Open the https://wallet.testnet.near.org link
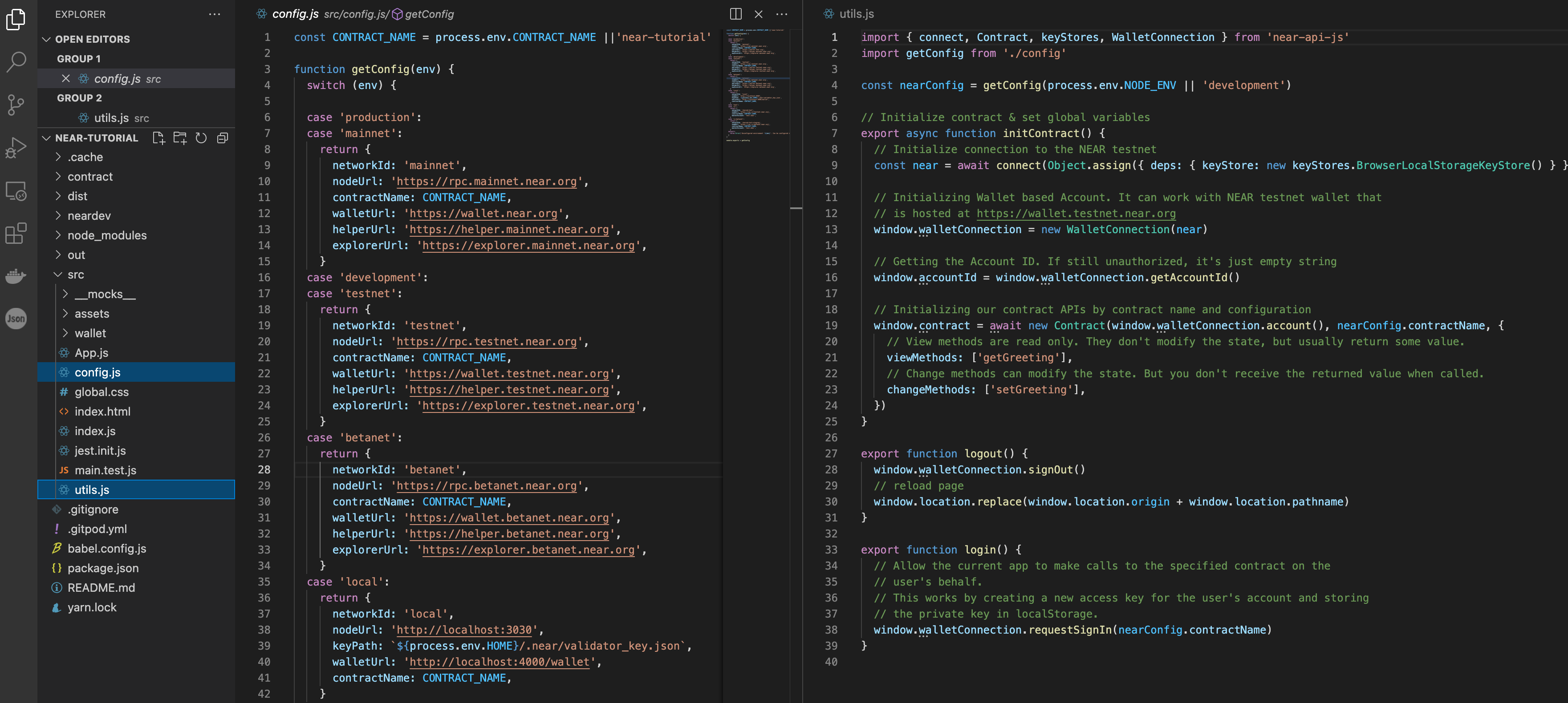Image resolution: width=1568 pixels, height=703 pixels. (x=1075, y=214)
